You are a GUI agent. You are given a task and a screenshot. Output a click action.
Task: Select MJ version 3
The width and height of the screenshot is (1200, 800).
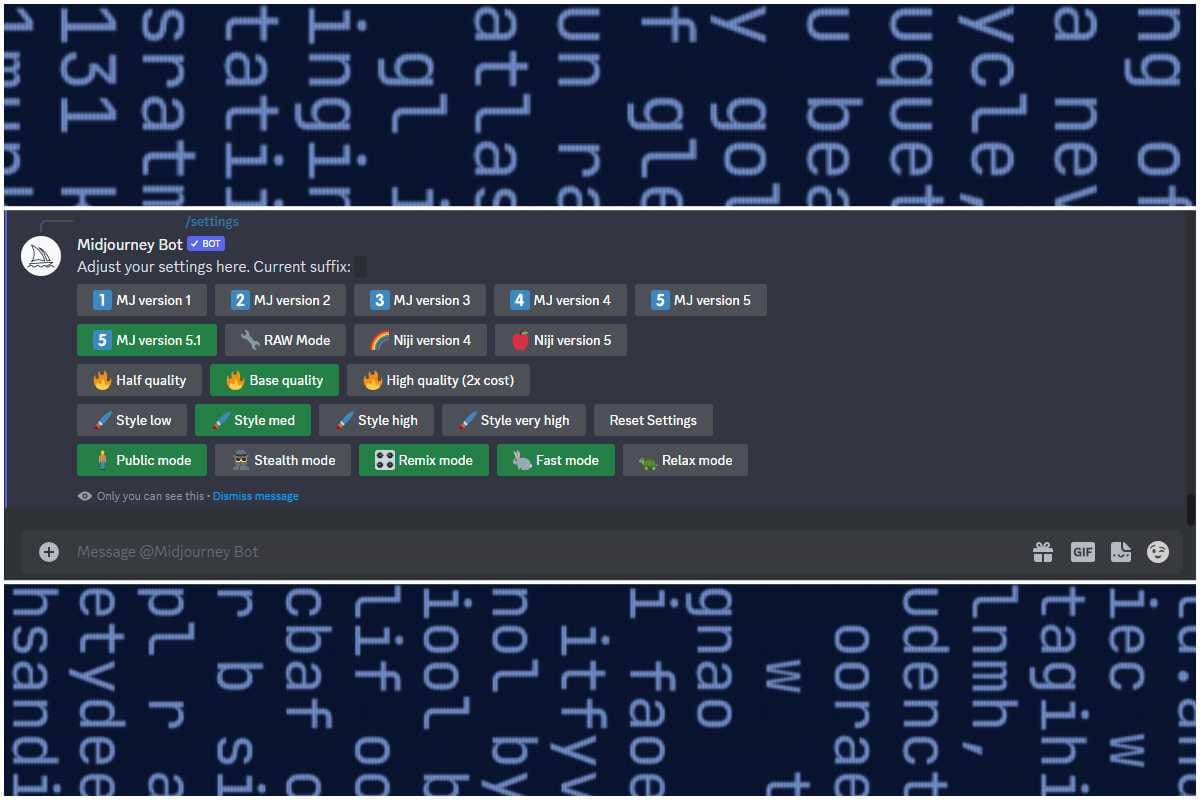click(x=420, y=300)
